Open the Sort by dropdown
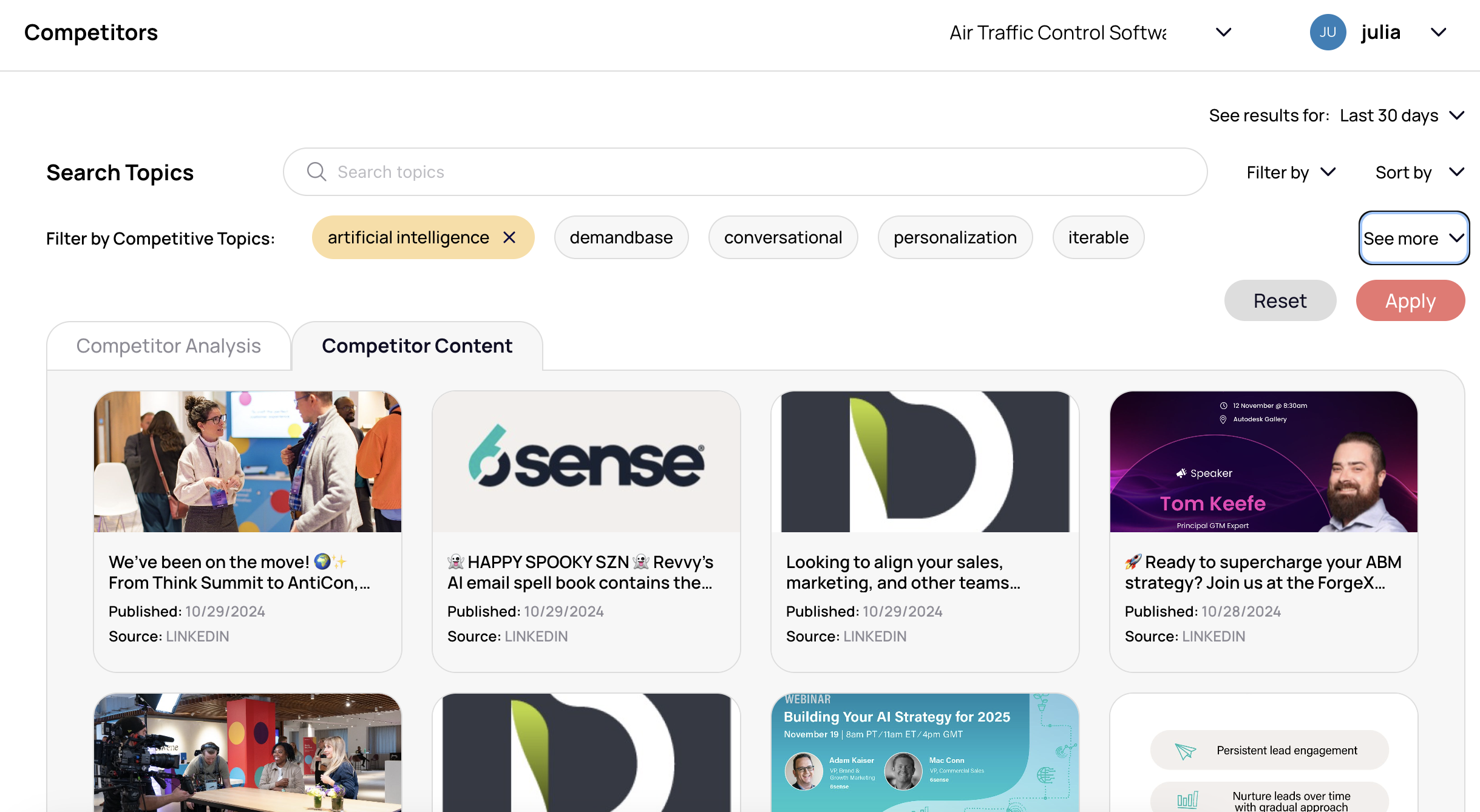The image size is (1480, 812). pyautogui.click(x=1419, y=172)
